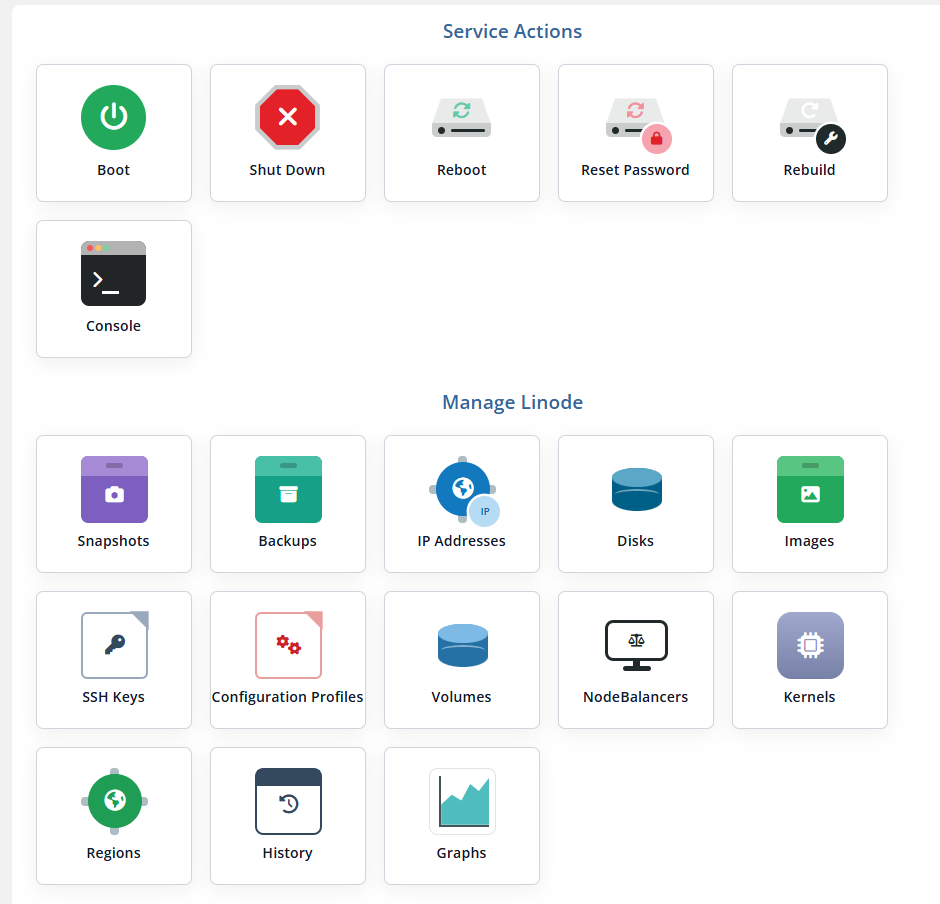The width and height of the screenshot is (940, 904).
Task: Click the Reboot label text
Action: [462, 170]
